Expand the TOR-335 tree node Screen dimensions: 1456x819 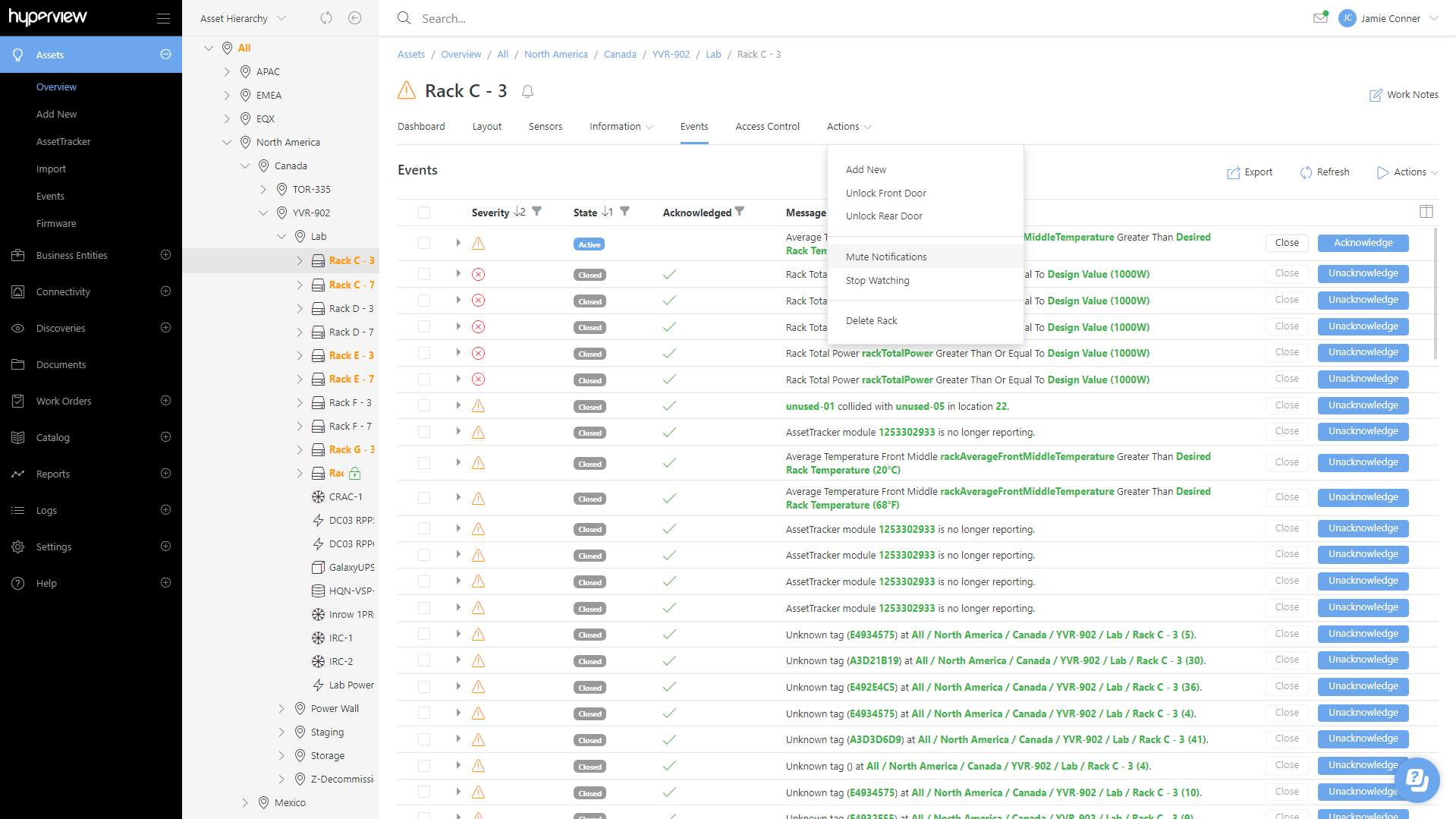tap(263, 189)
